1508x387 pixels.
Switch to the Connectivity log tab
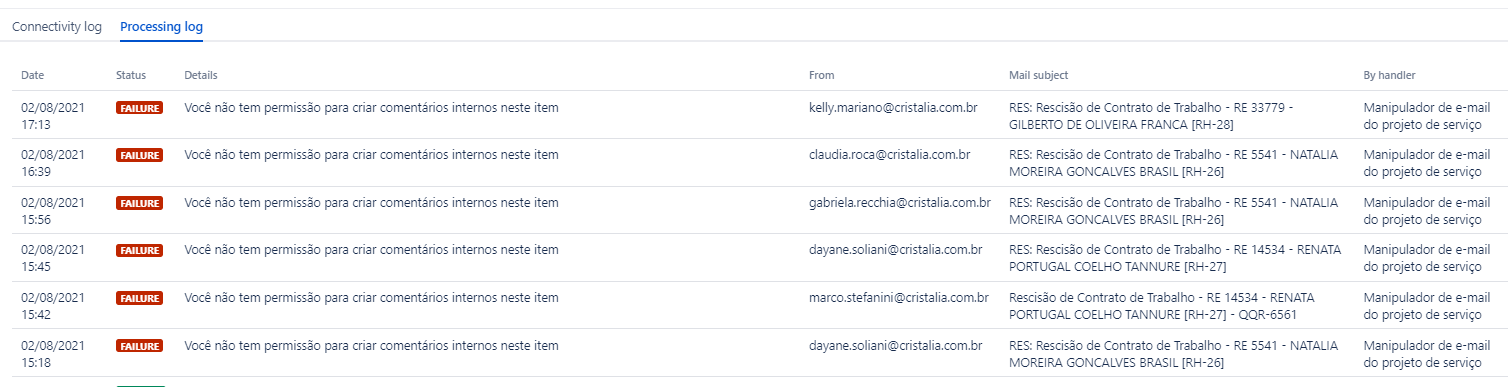pos(57,27)
